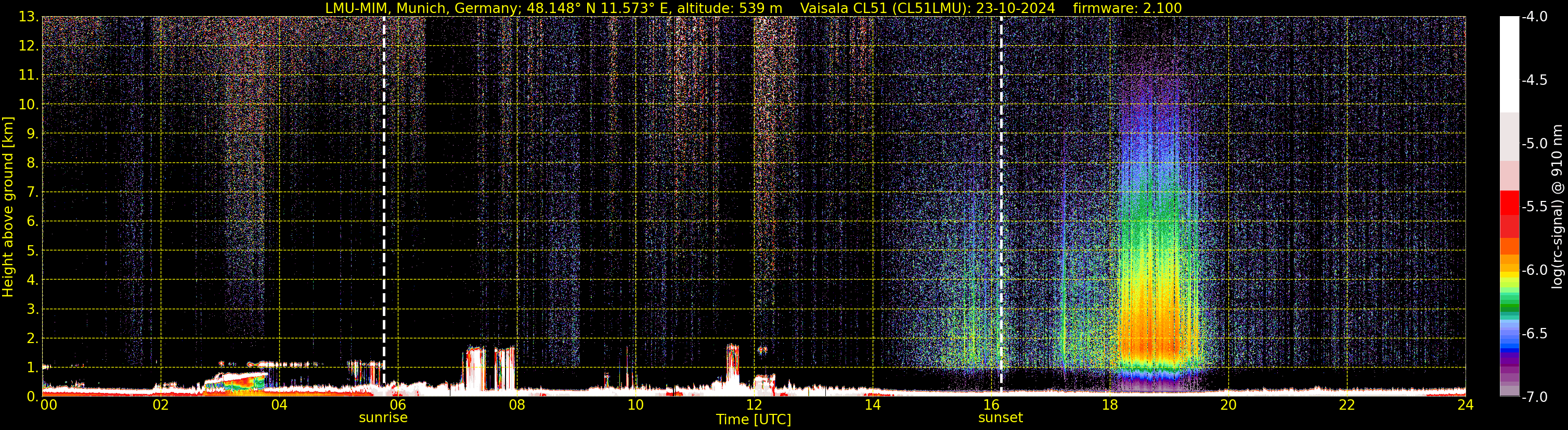This screenshot has width=1568, height=430.
Task: Click the 'LMU-MIM, Munich, Germany' title text
Action: 423,8
